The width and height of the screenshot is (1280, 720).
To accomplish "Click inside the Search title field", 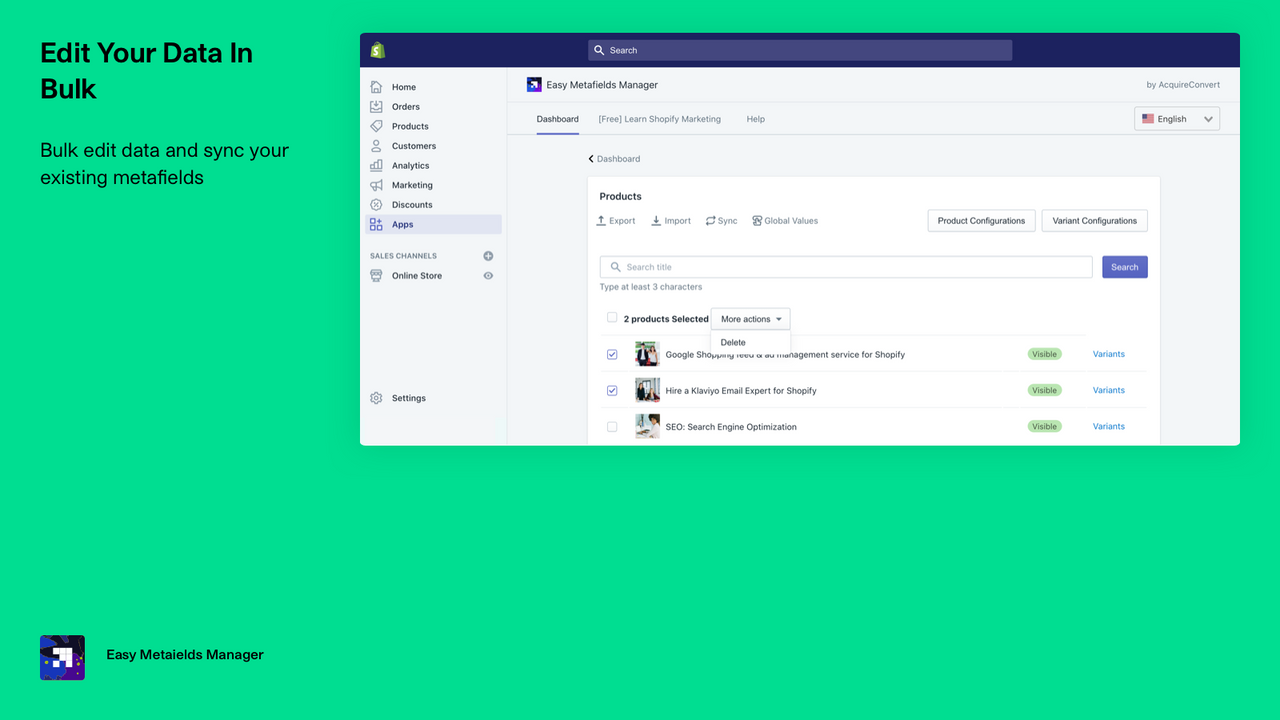I will pos(845,267).
